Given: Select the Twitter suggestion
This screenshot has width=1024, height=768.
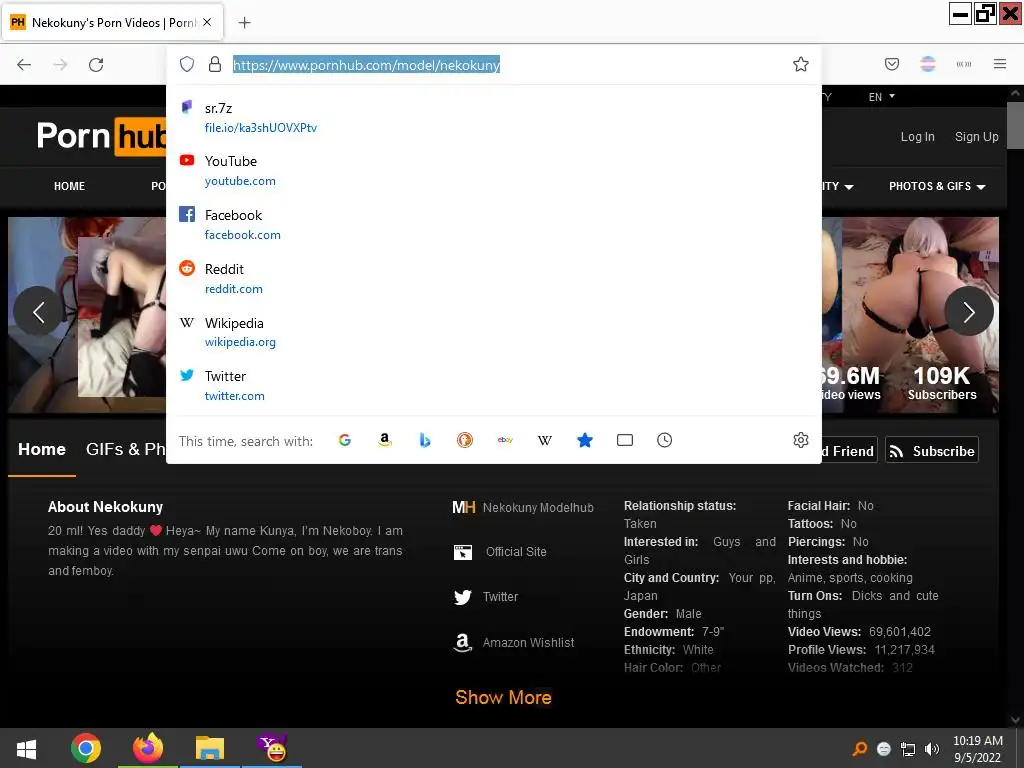Looking at the screenshot, I should [x=494, y=385].
